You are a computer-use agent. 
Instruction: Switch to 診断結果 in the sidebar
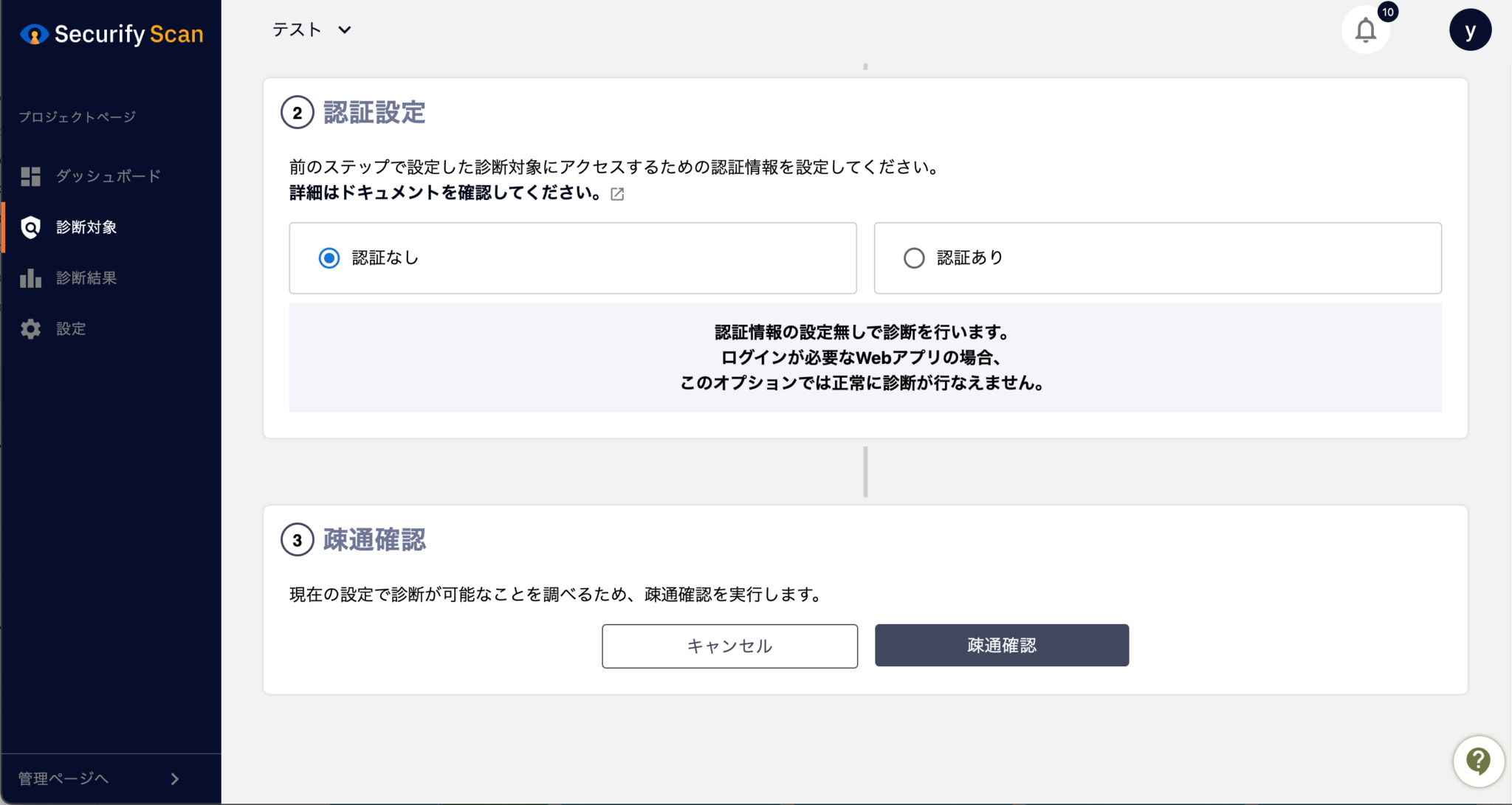tap(87, 277)
